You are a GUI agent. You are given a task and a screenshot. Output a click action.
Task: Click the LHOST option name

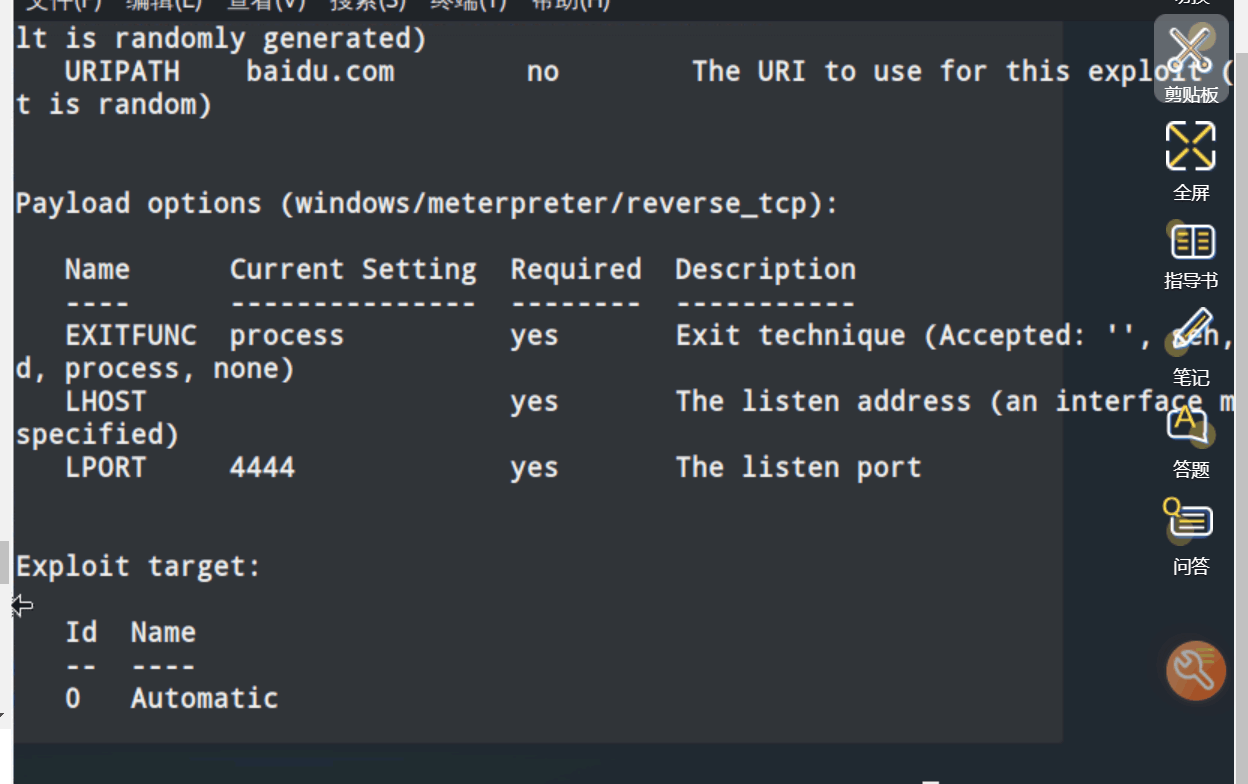tap(105, 402)
